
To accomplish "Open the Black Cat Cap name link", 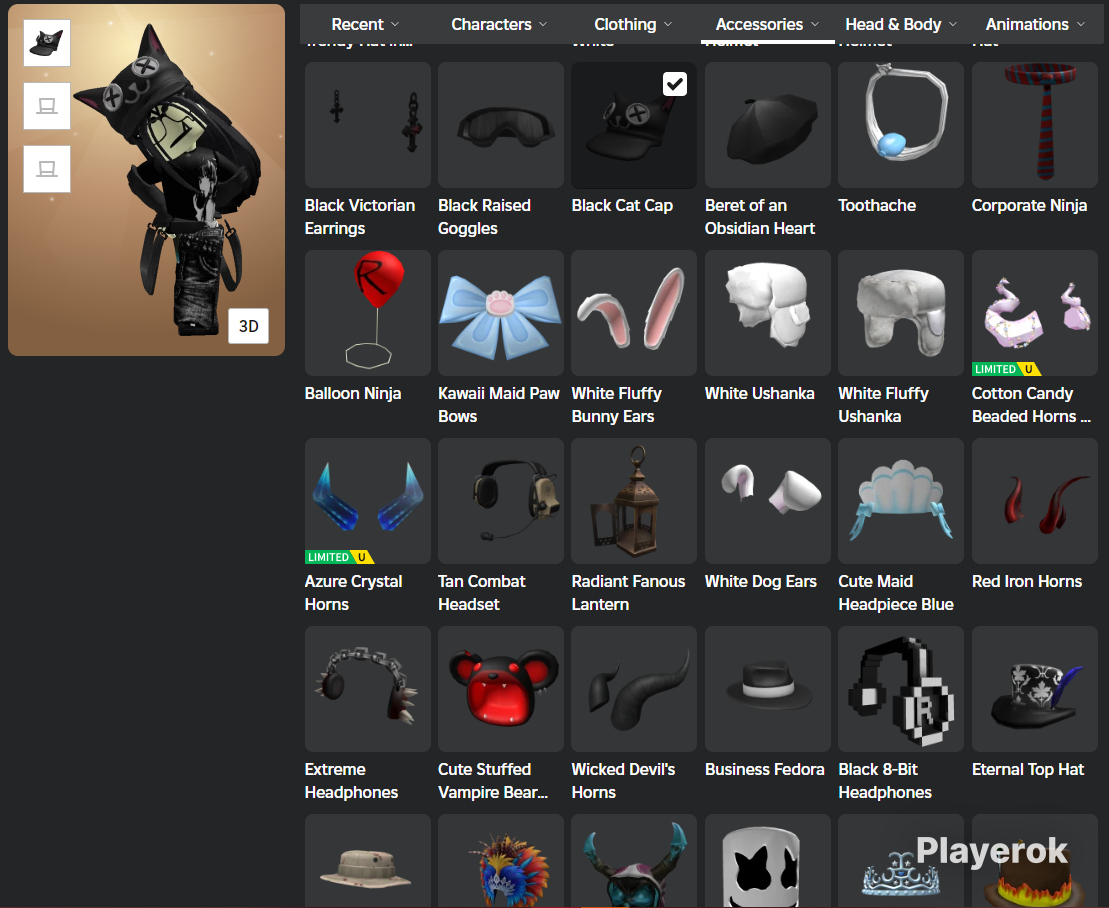I will click(x=622, y=206).
